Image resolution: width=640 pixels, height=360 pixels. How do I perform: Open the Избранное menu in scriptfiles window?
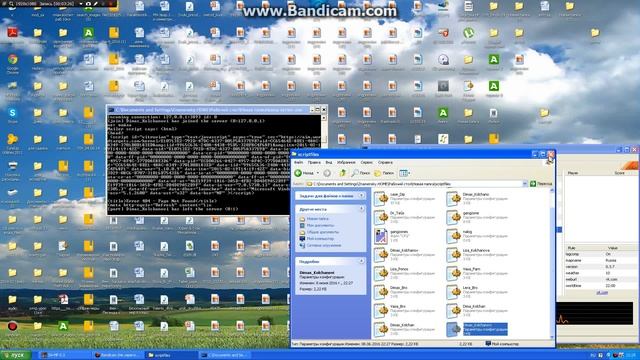[346, 162]
